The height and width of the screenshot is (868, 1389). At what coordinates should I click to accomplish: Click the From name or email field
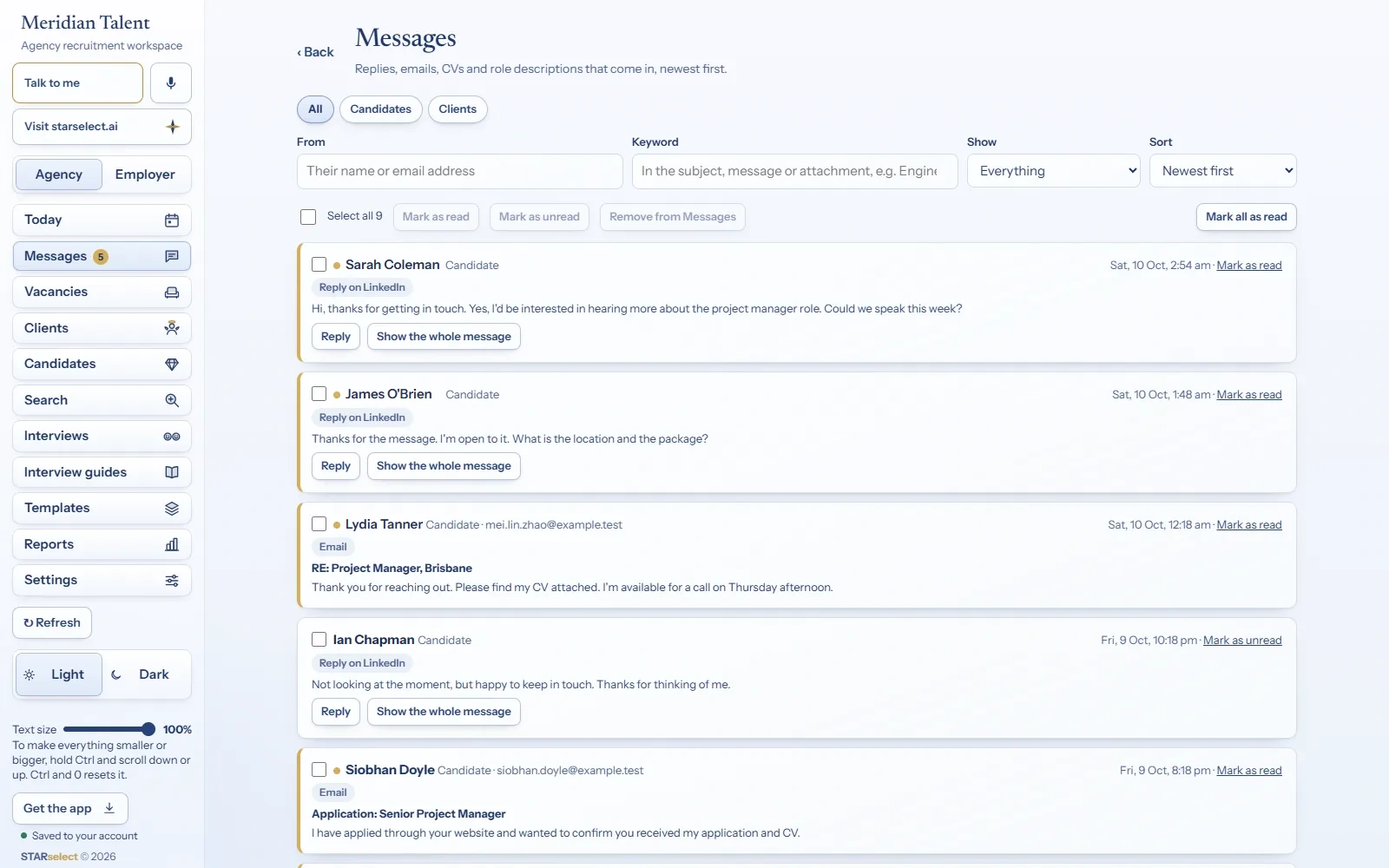click(x=460, y=171)
